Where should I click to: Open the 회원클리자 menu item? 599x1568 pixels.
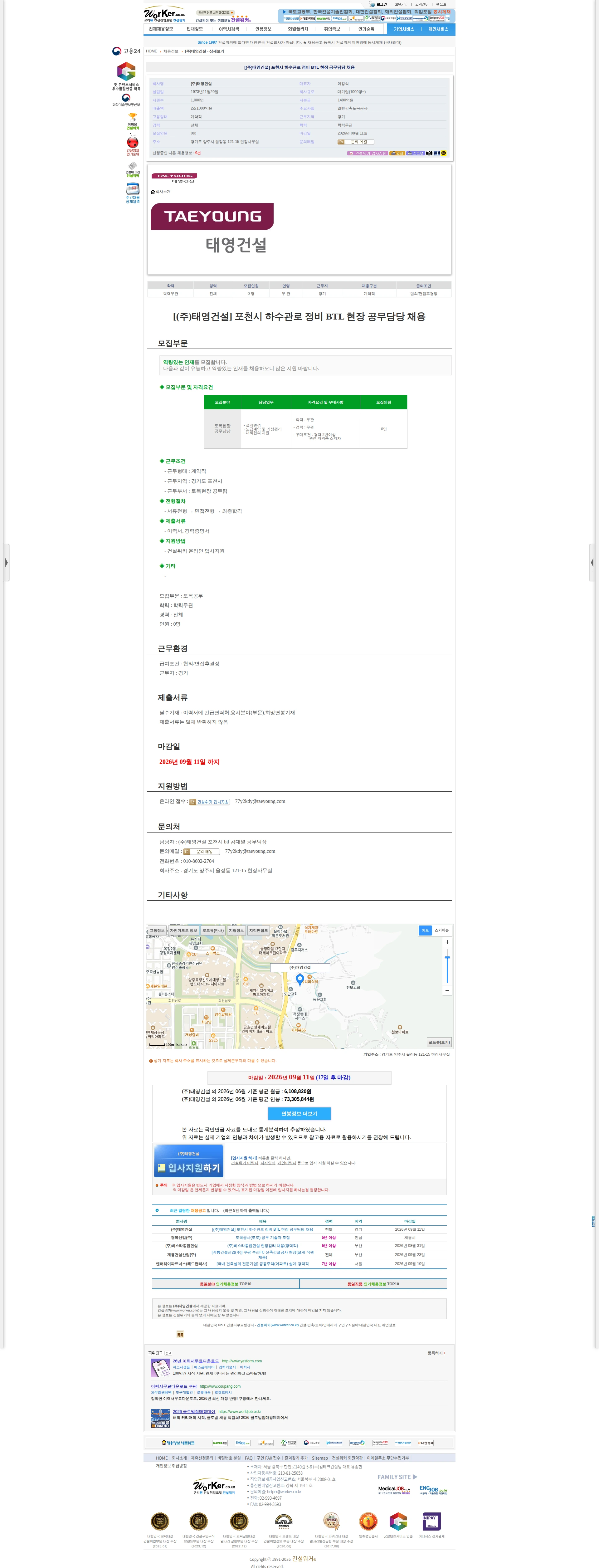point(298,29)
